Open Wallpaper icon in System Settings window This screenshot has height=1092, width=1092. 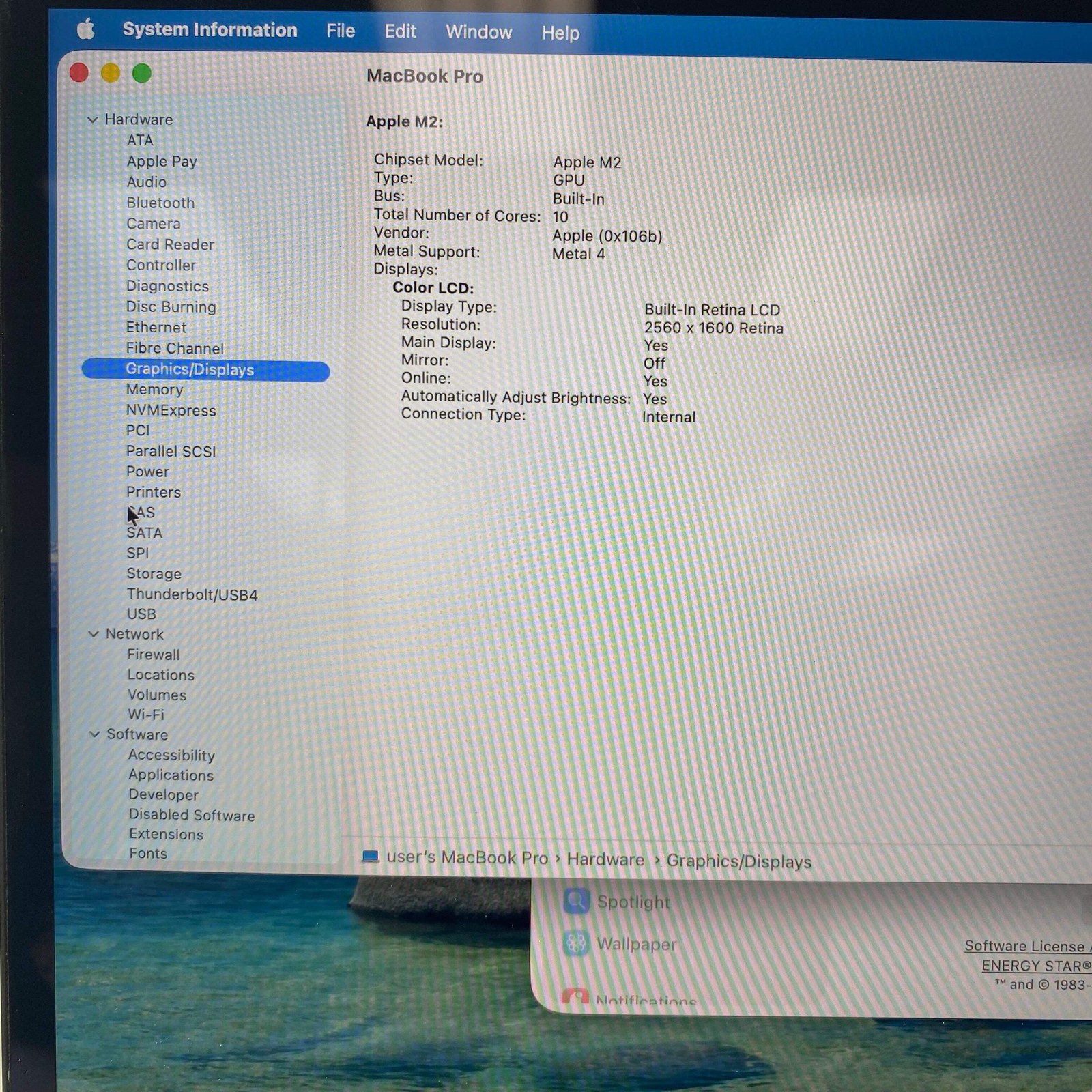(x=576, y=943)
